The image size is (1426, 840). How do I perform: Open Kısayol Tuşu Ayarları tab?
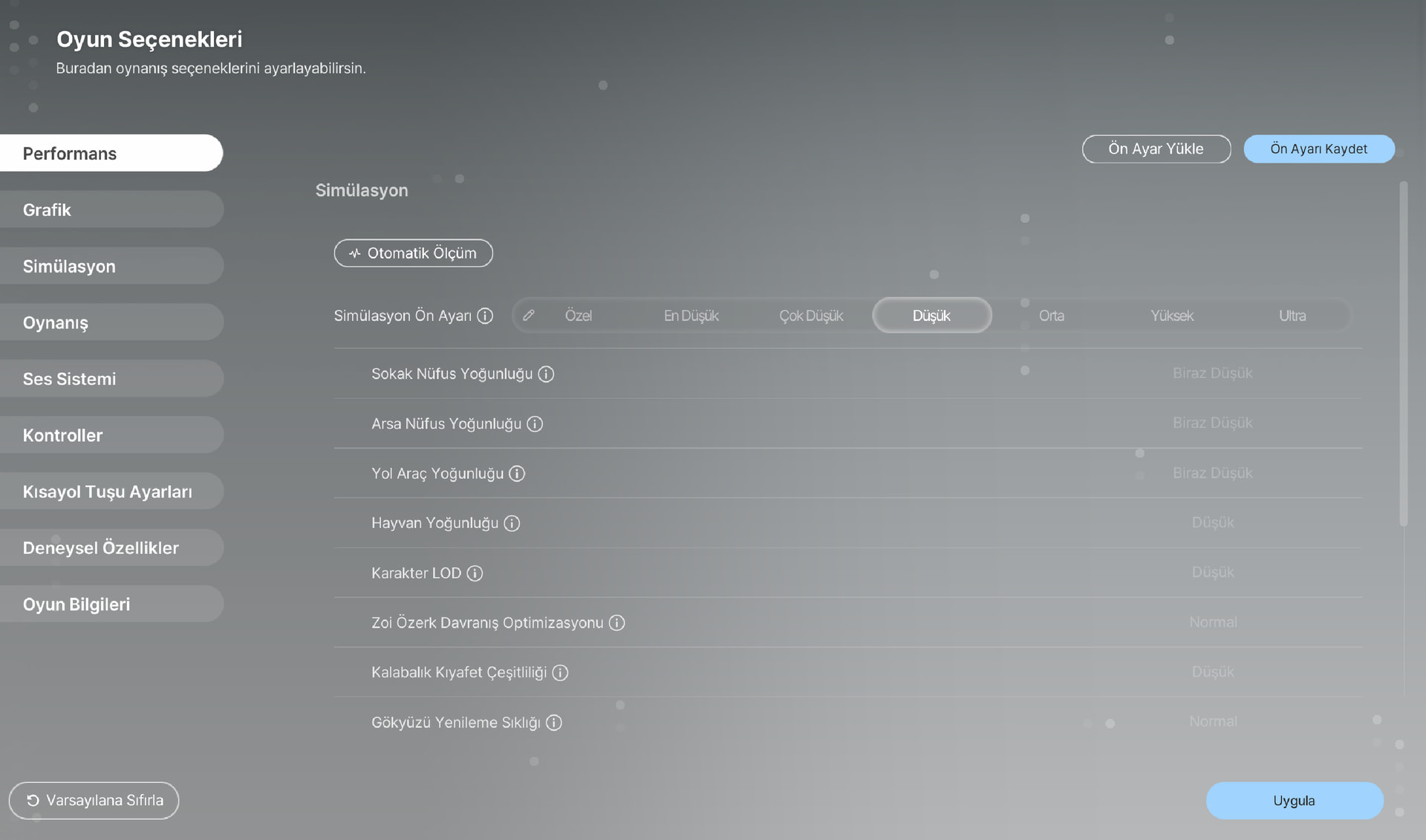point(111,492)
